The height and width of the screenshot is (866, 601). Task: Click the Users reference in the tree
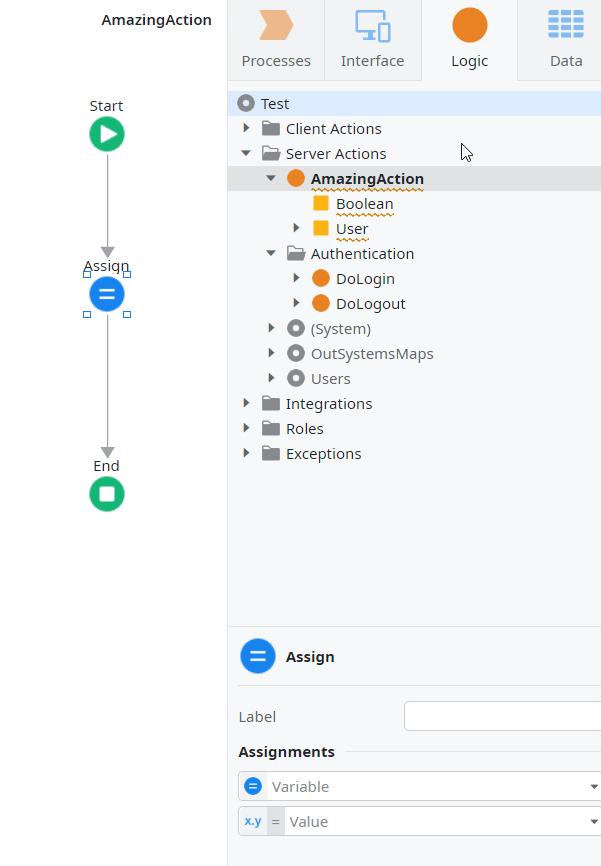click(x=330, y=378)
